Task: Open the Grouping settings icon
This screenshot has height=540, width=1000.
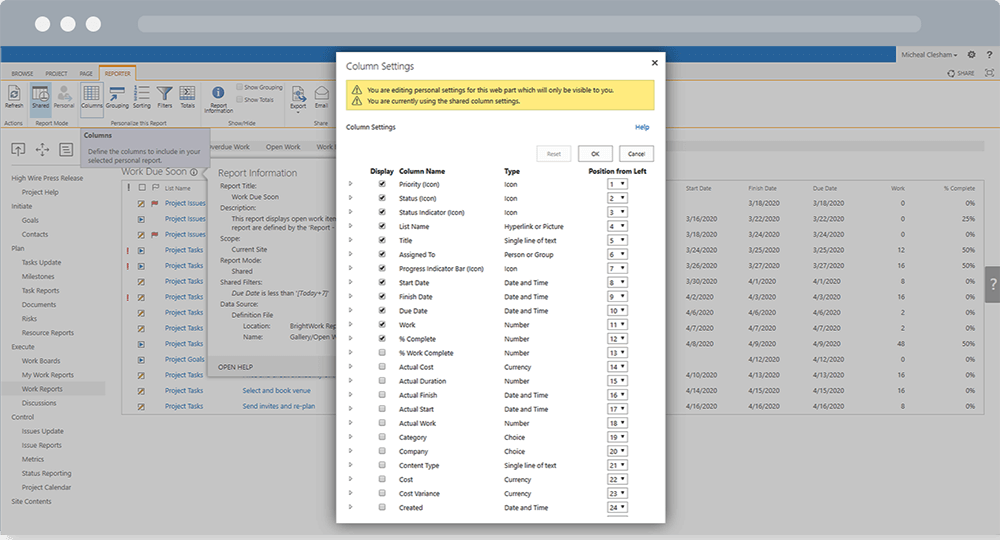Action: [x=116, y=95]
